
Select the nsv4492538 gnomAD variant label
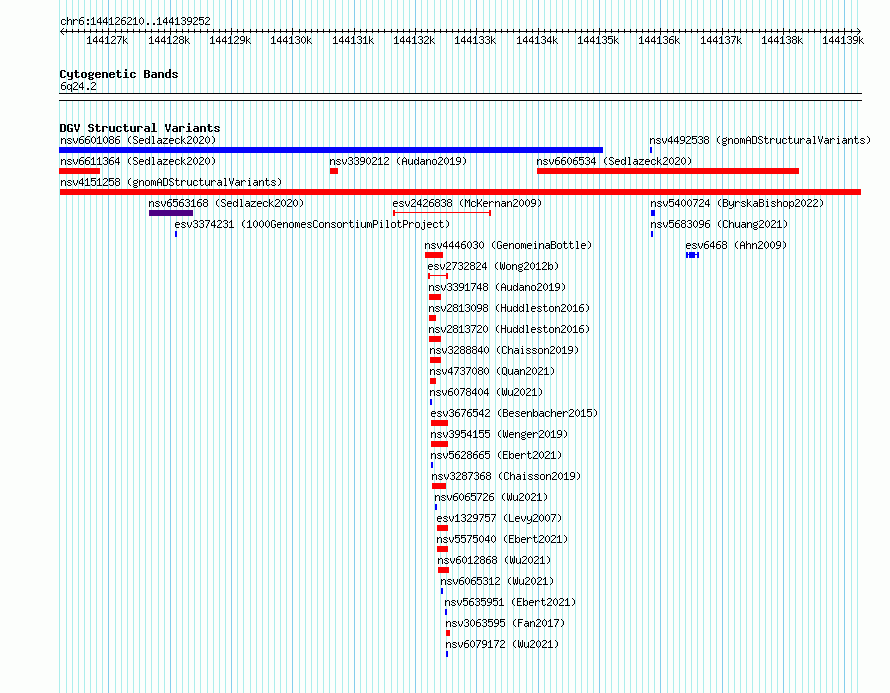point(760,140)
